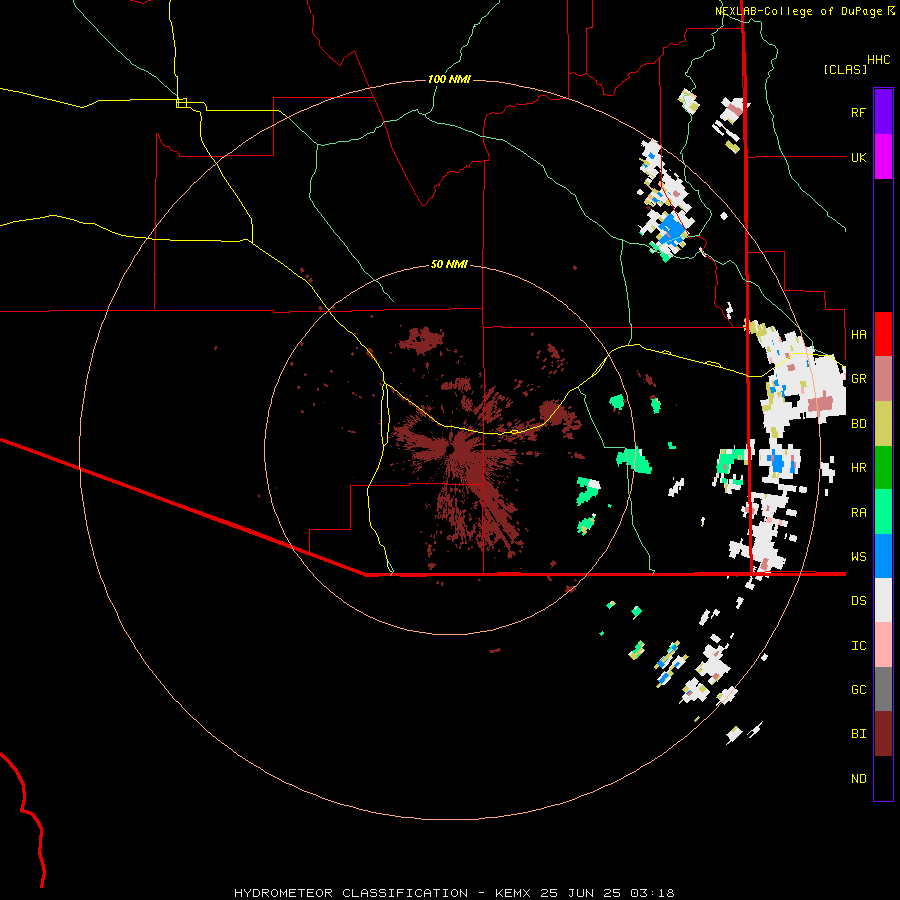Click the 'BD' legend label
The height and width of the screenshot is (900, 900).
(858, 424)
